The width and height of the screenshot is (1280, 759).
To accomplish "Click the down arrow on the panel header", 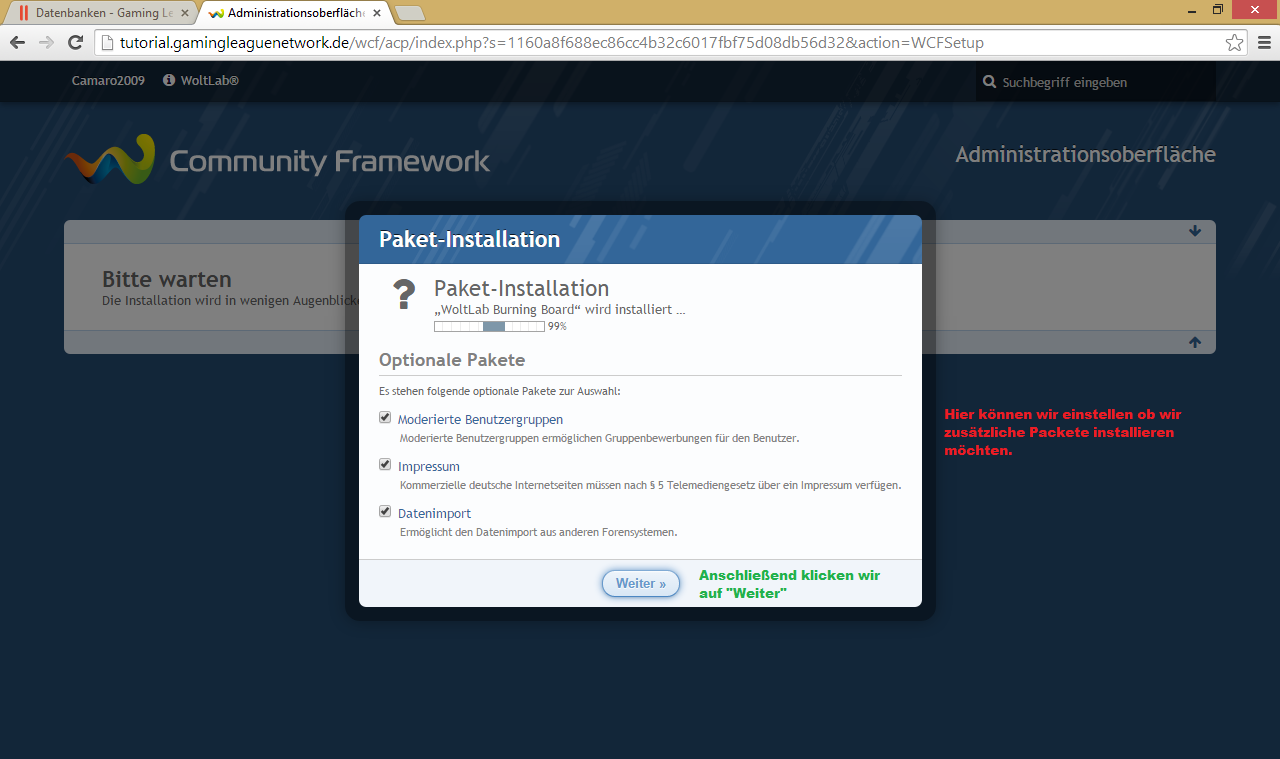I will pyautogui.click(x=1195, y=231).
